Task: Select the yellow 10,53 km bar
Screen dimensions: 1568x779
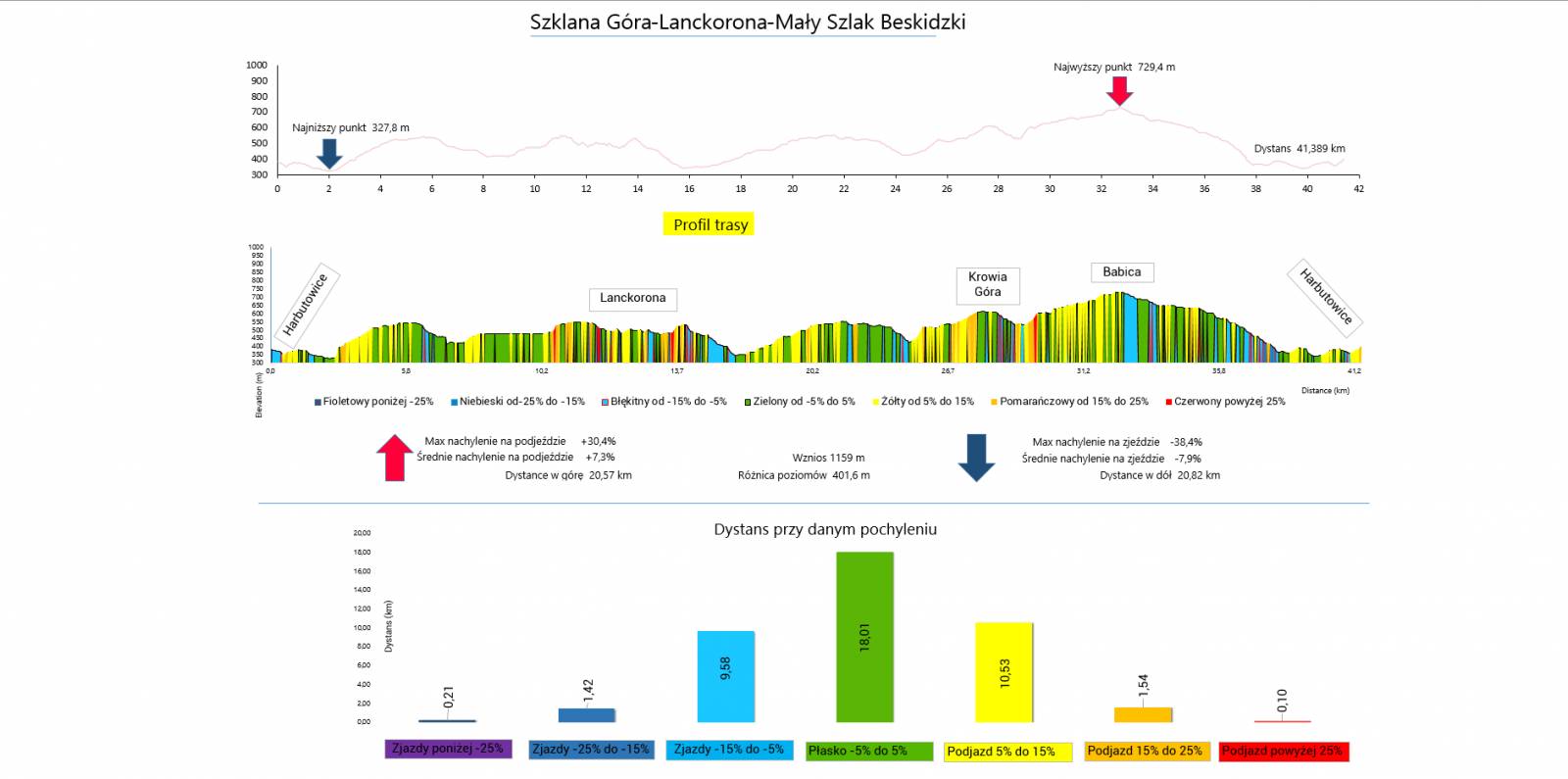Action: coord(1004,672)
